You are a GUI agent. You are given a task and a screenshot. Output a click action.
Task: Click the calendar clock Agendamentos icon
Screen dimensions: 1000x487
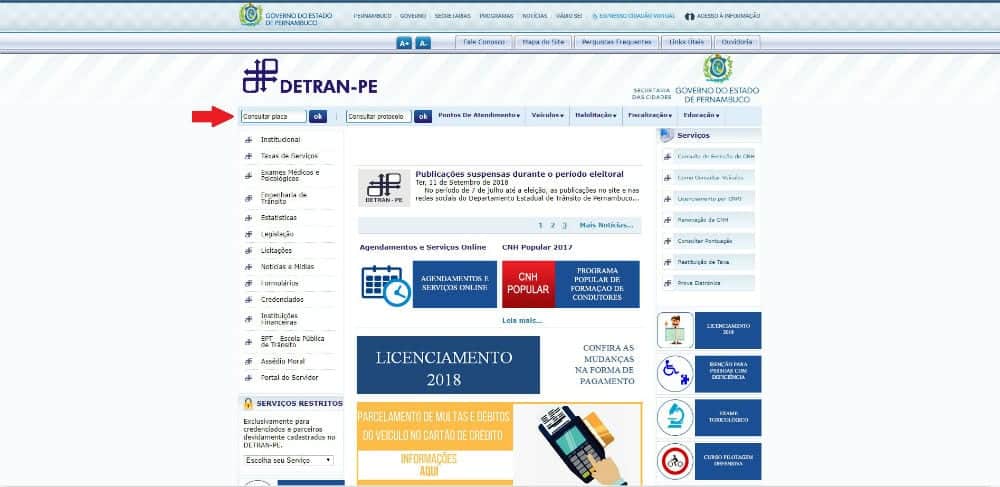(x=385, y=285)
